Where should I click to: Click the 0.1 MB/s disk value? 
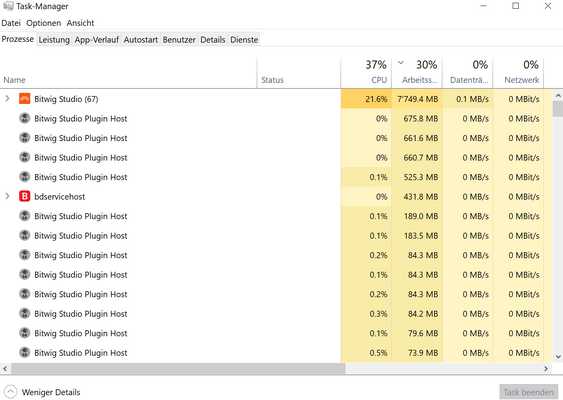point(473,99)
